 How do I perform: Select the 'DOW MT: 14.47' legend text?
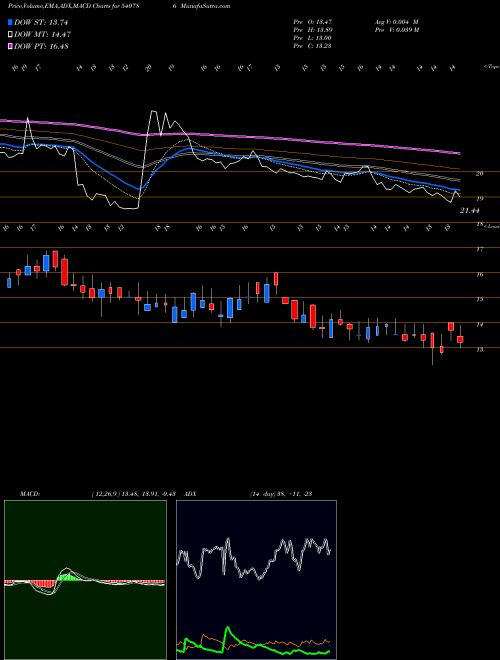point(42,35)
